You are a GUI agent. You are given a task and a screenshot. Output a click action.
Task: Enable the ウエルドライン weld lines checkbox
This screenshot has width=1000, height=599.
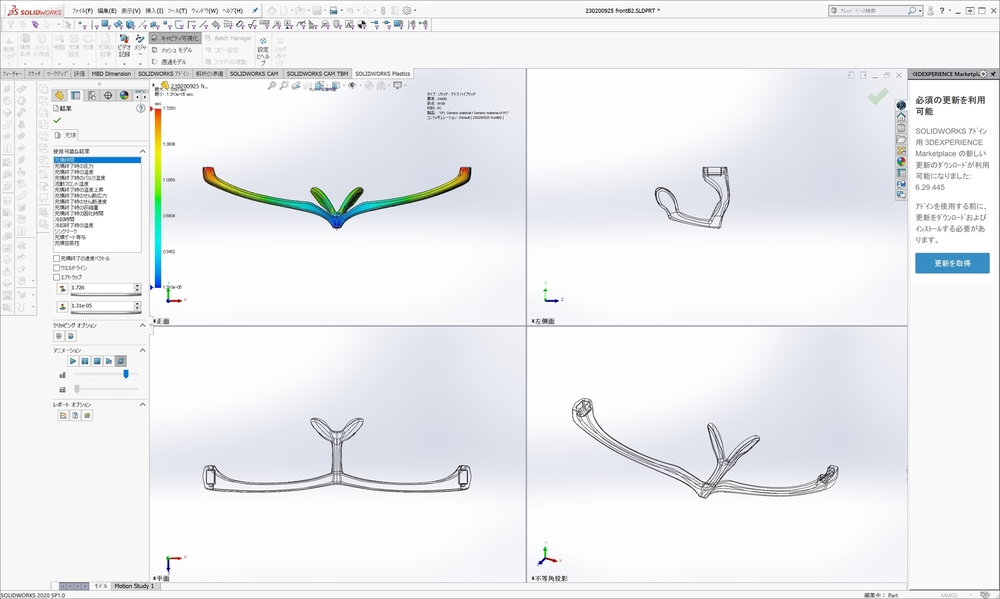tap(56, 268)
